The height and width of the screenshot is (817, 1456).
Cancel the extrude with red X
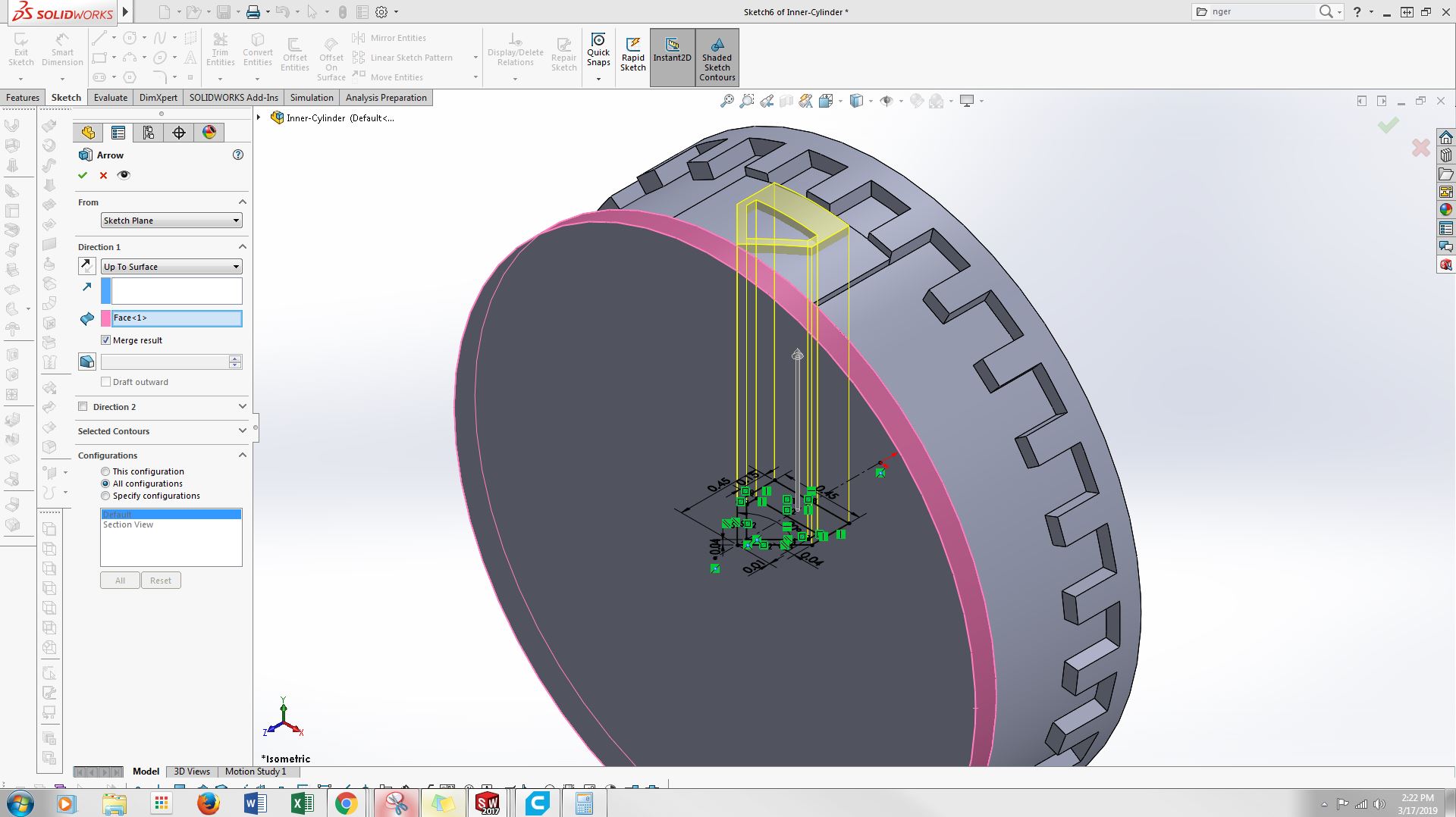104,175
